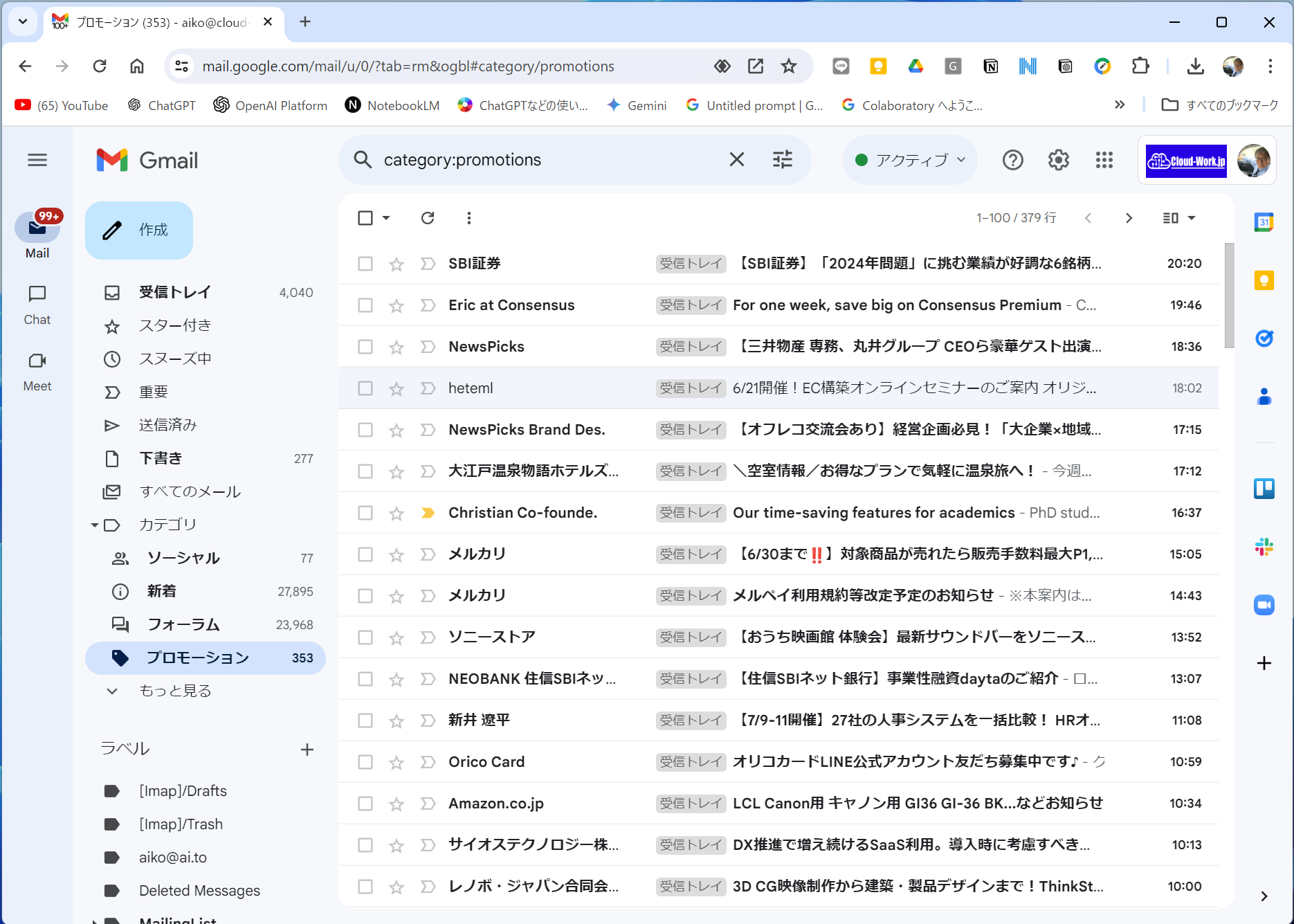
Task: Star the SBI証券 email
Action: coord(396,264)
